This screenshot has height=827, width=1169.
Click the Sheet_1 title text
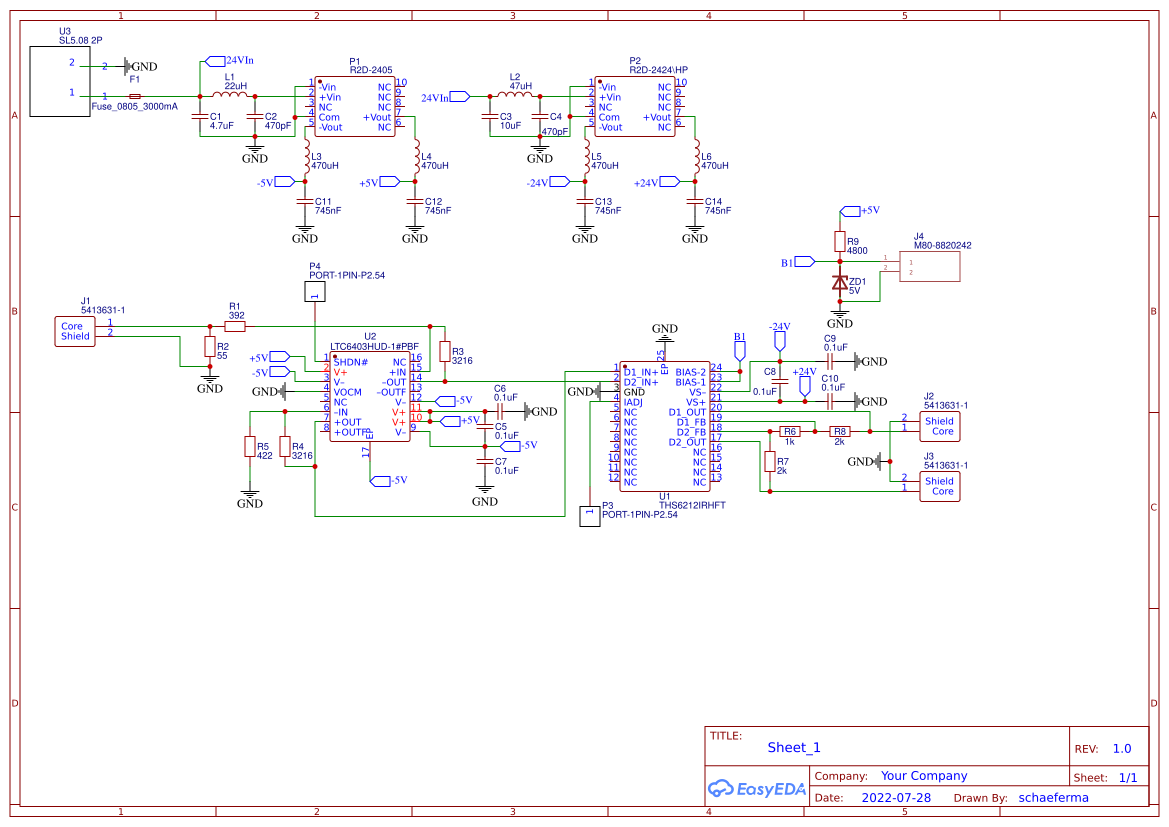(792, 747)
